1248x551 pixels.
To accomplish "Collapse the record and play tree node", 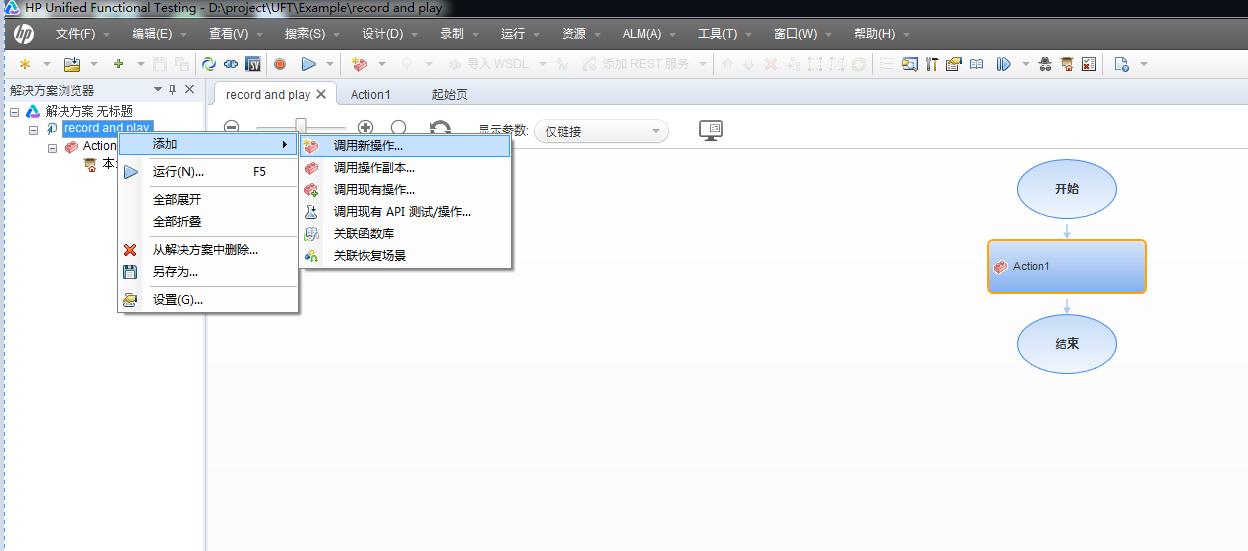I will 33,129.
